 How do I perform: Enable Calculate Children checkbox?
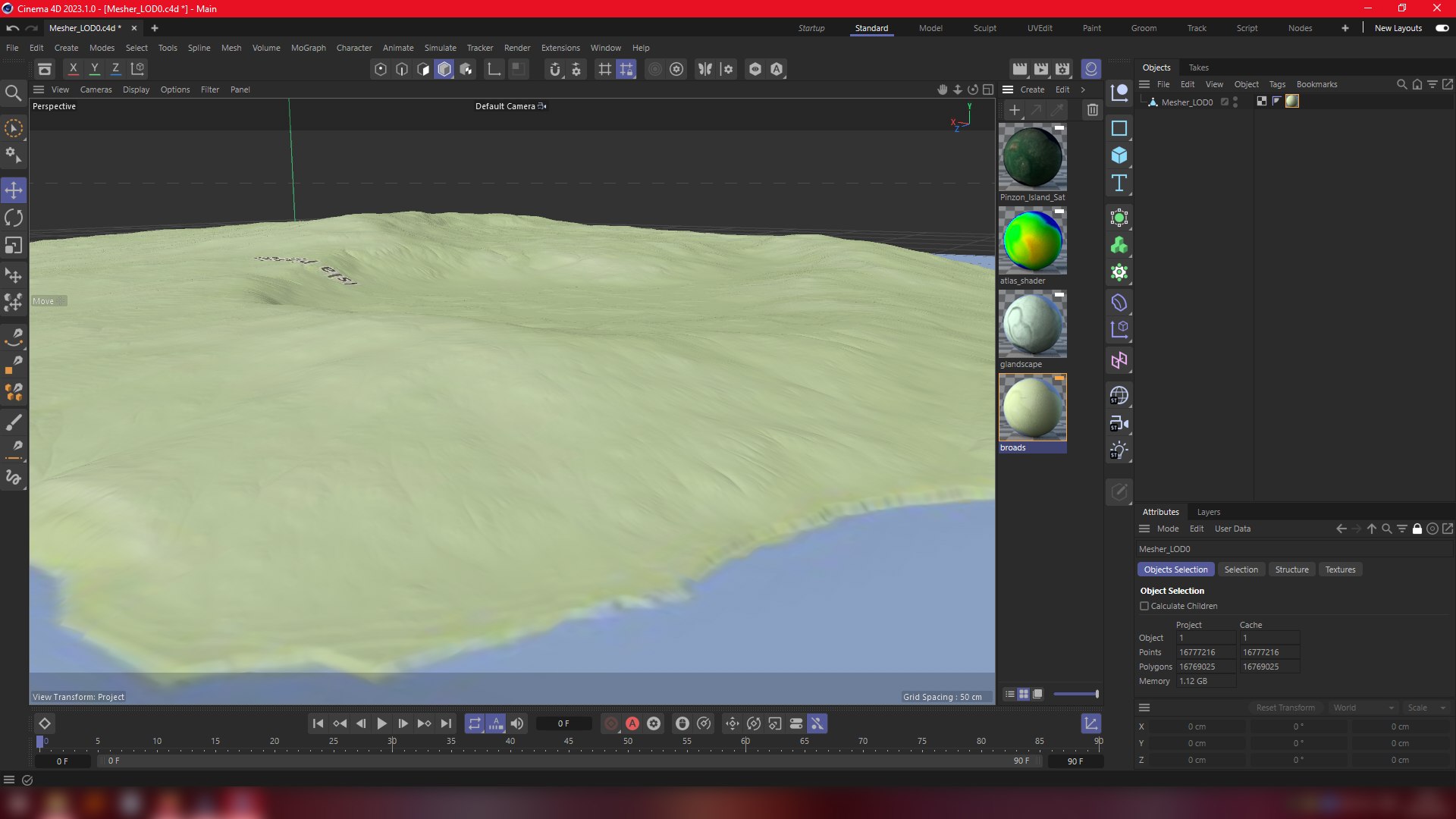(1144, 606)
